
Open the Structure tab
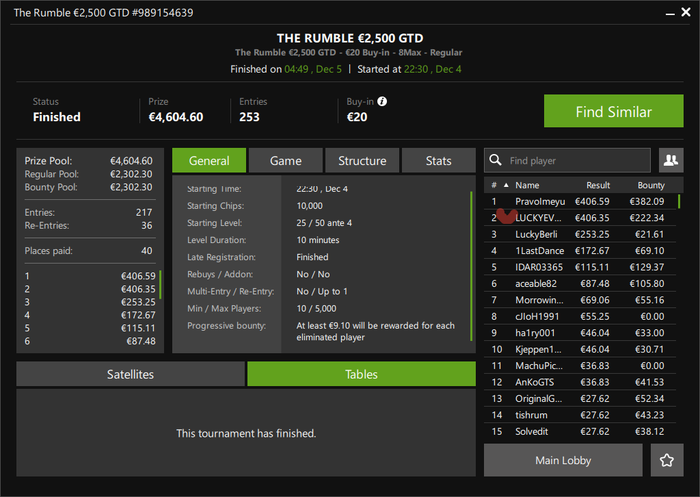coord(362,160)
